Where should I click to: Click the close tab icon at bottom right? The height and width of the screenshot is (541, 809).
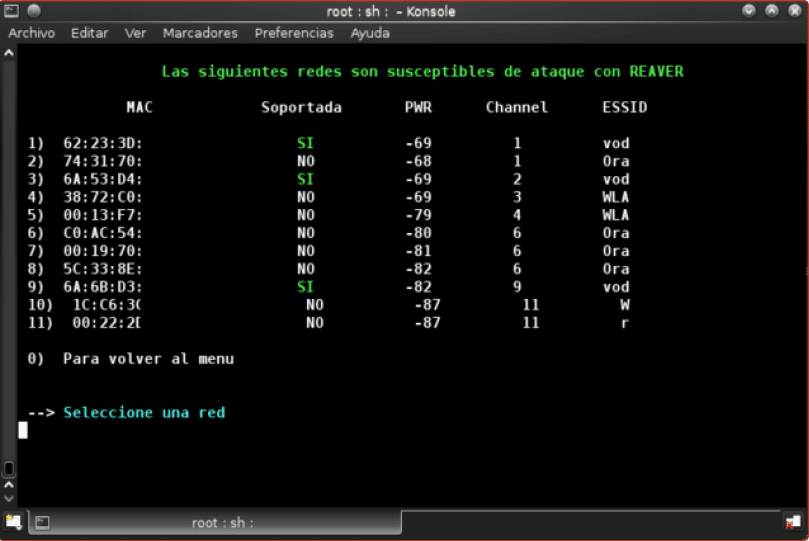[792, 522]
